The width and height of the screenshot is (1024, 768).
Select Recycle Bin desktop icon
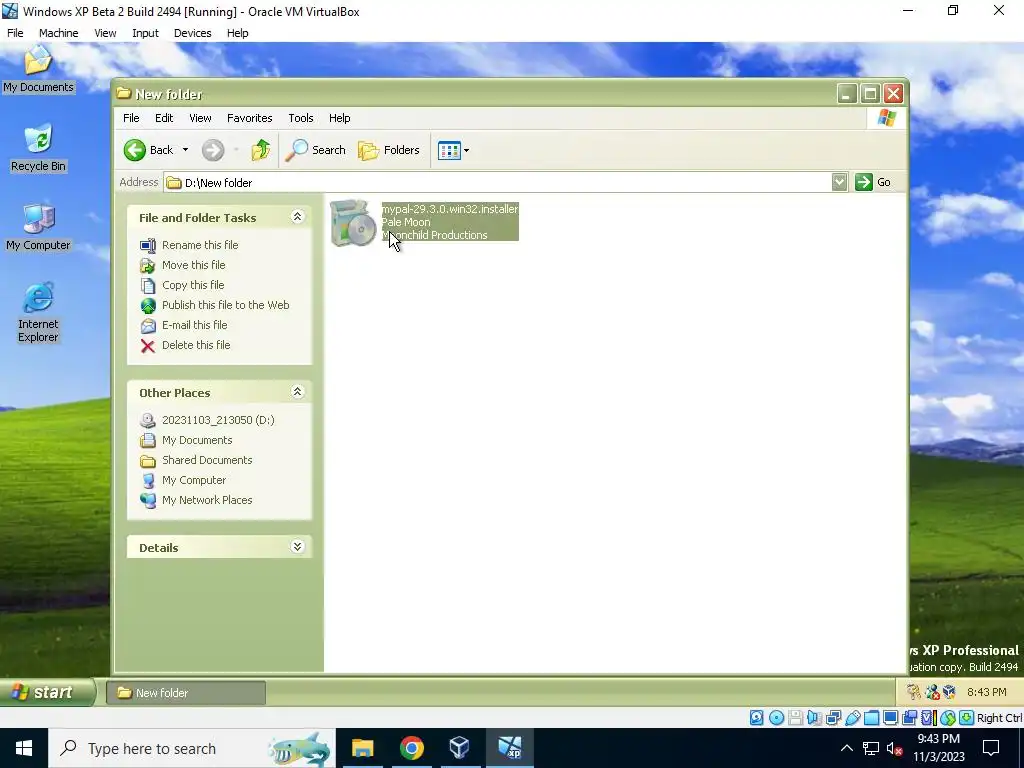[x=38, y=148]
